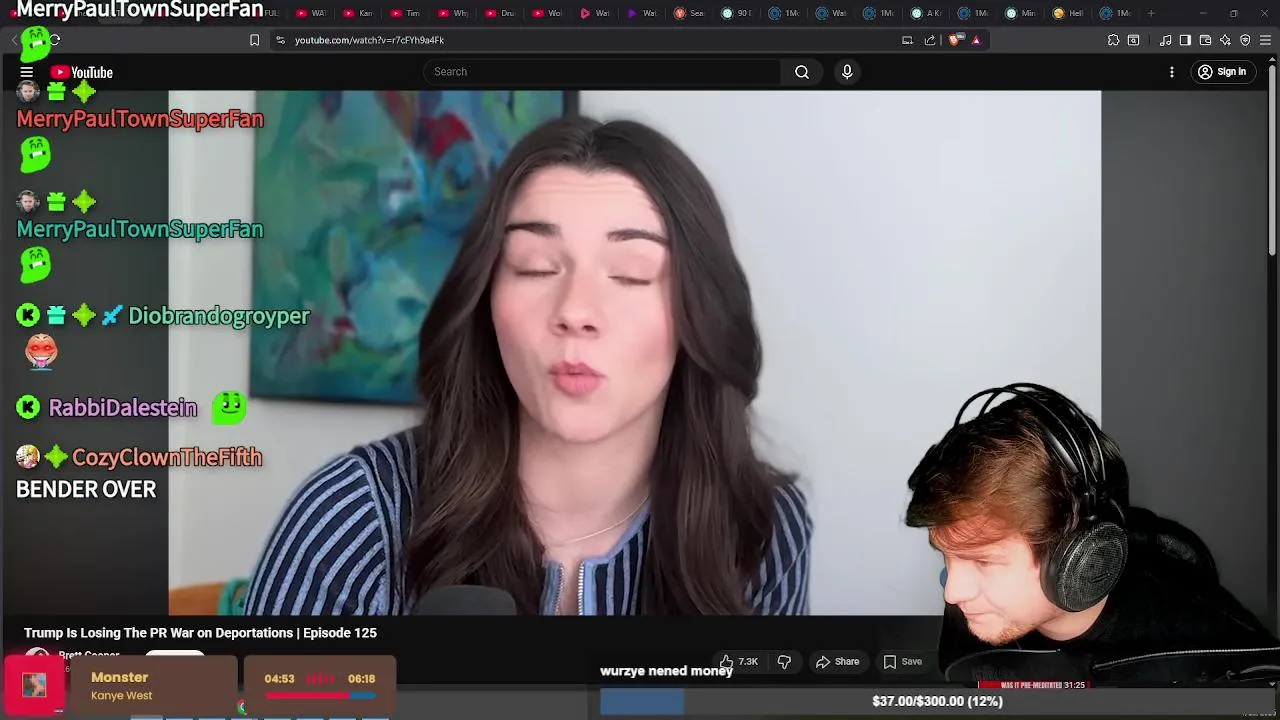Screen dimensions: 1280x720
Task: Dislike the video thumbs-down button
Action: (784, 661)
